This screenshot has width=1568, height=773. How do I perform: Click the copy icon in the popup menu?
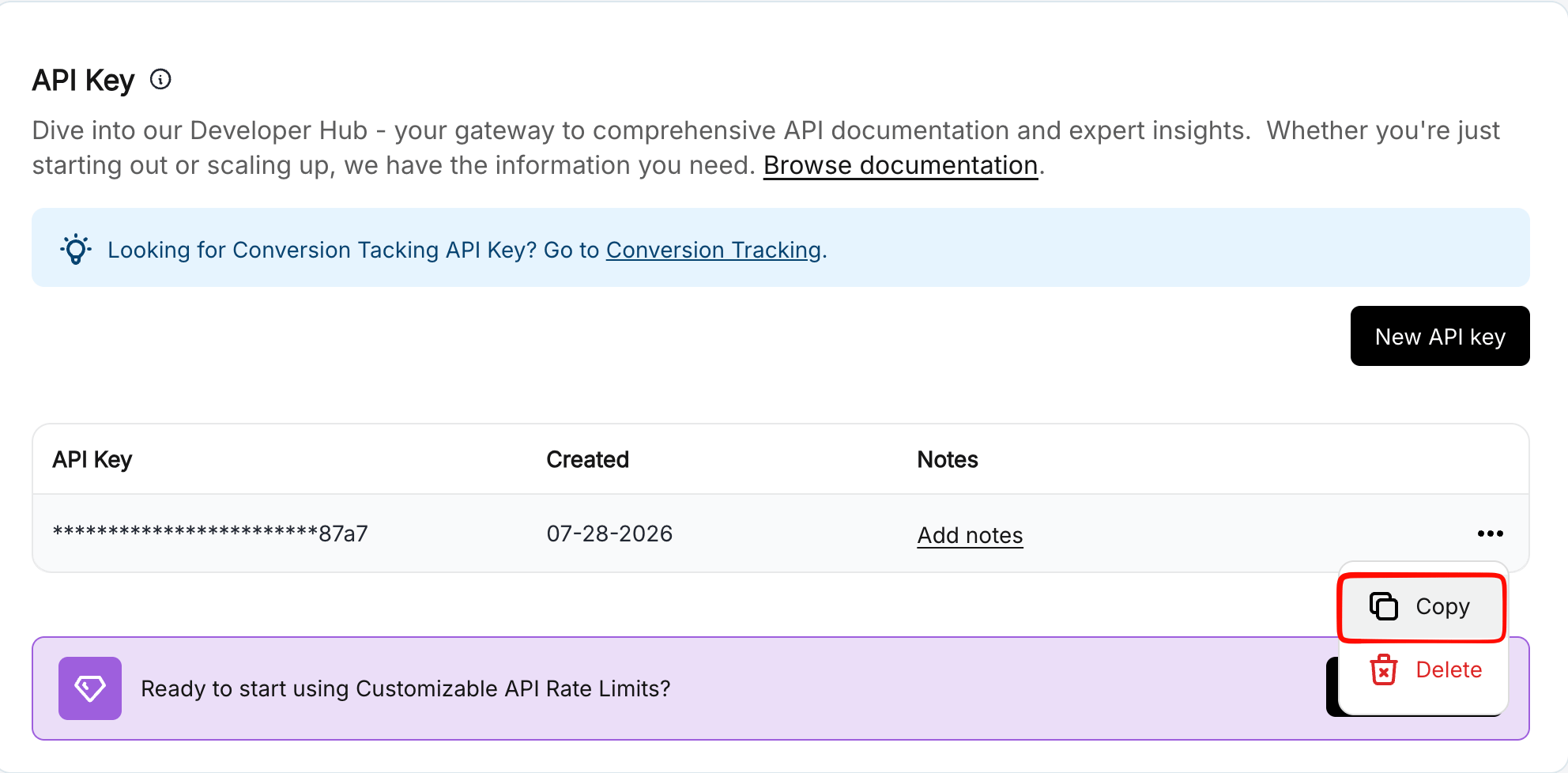pyautogui.click(x=1384, y=606)
